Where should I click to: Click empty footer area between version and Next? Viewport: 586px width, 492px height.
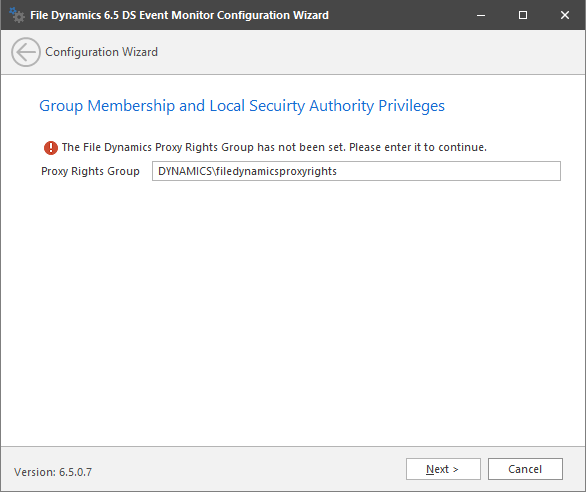pyautogui.click(x=247, y=470)
